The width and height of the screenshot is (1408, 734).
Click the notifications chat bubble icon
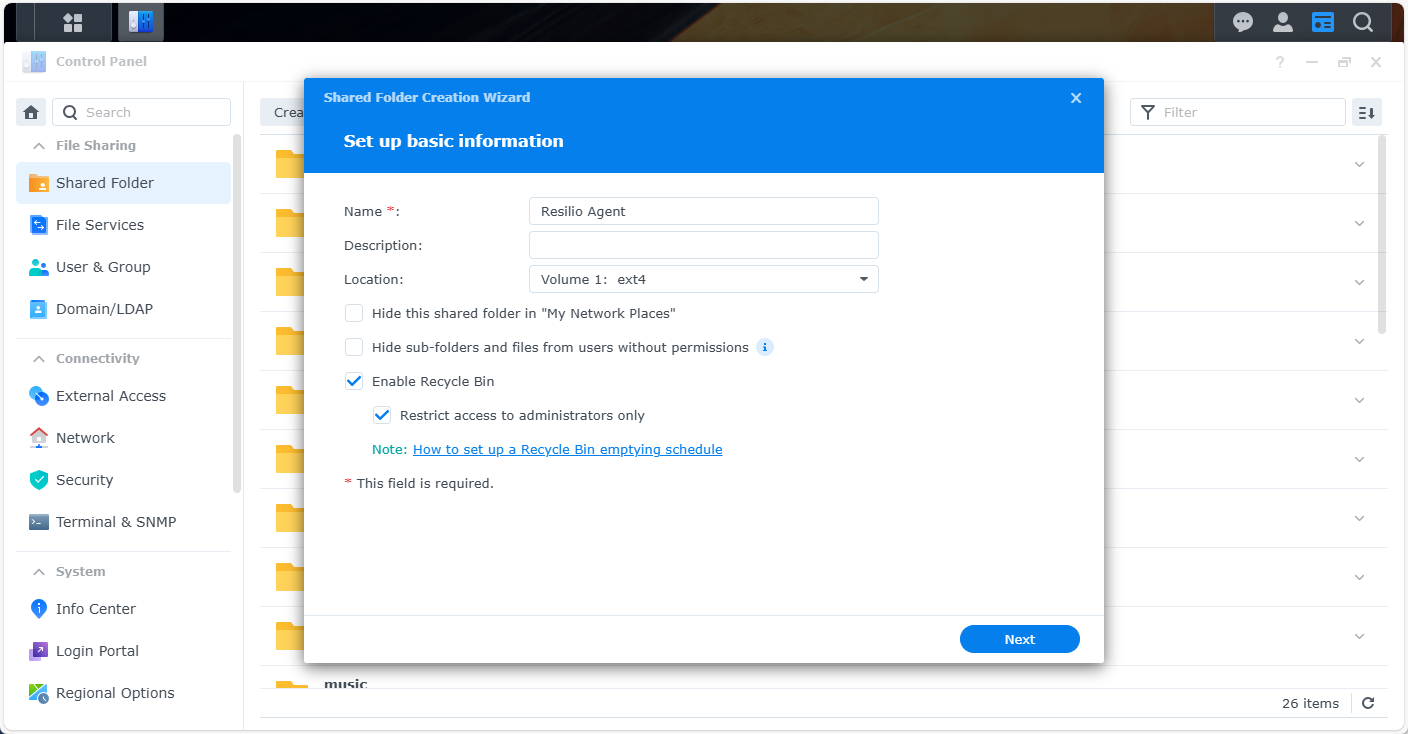(x=1243, y=22)
